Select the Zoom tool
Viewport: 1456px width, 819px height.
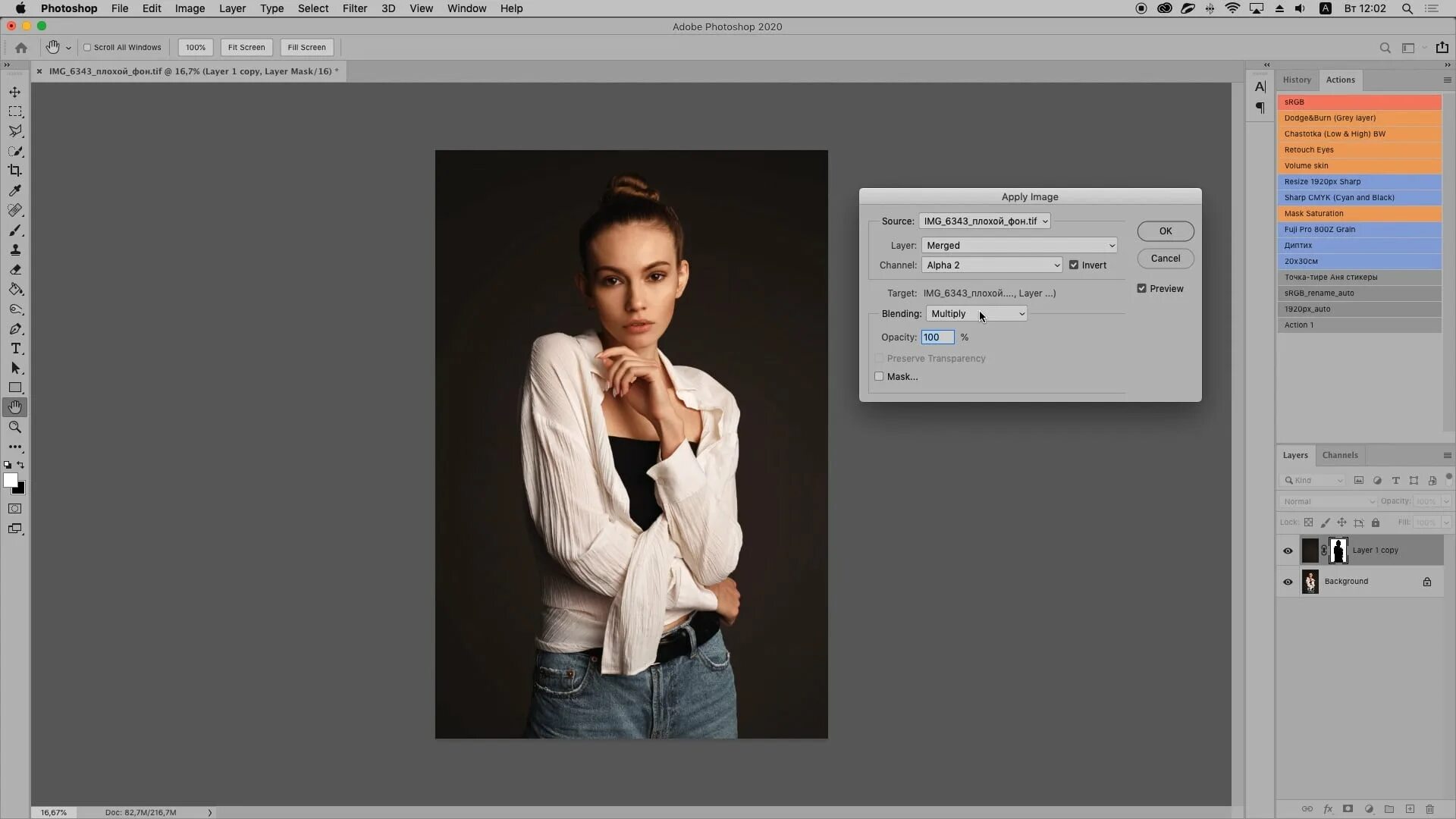tap(15, 427)
